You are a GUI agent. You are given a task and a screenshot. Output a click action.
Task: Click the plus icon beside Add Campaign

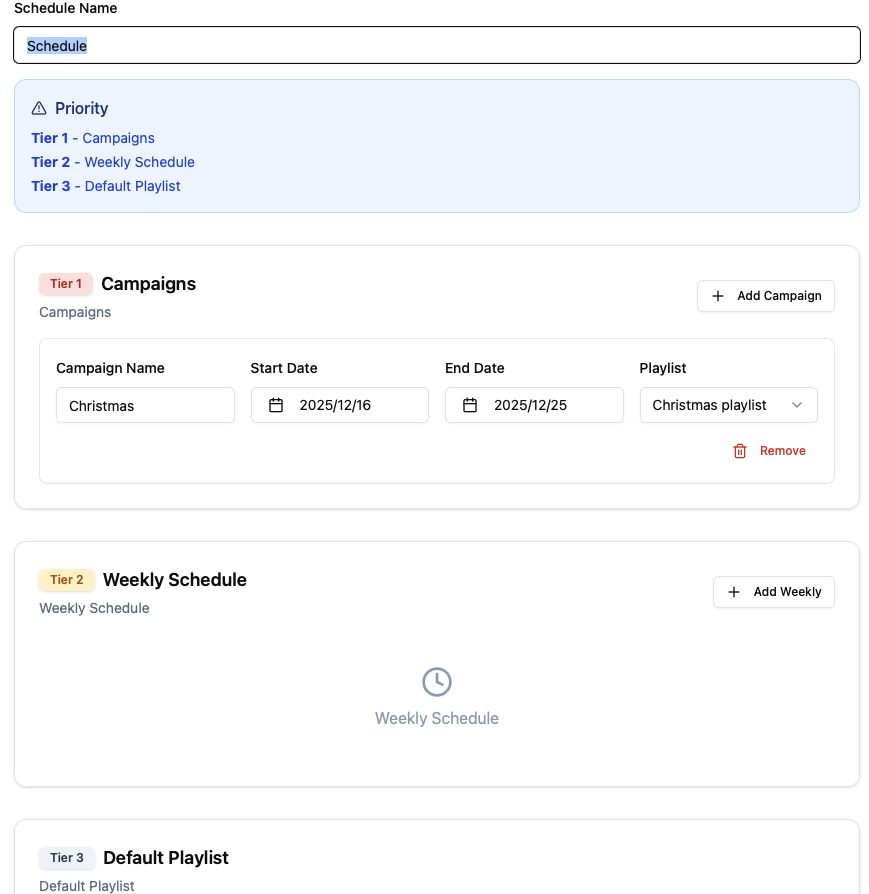point(718,296)
